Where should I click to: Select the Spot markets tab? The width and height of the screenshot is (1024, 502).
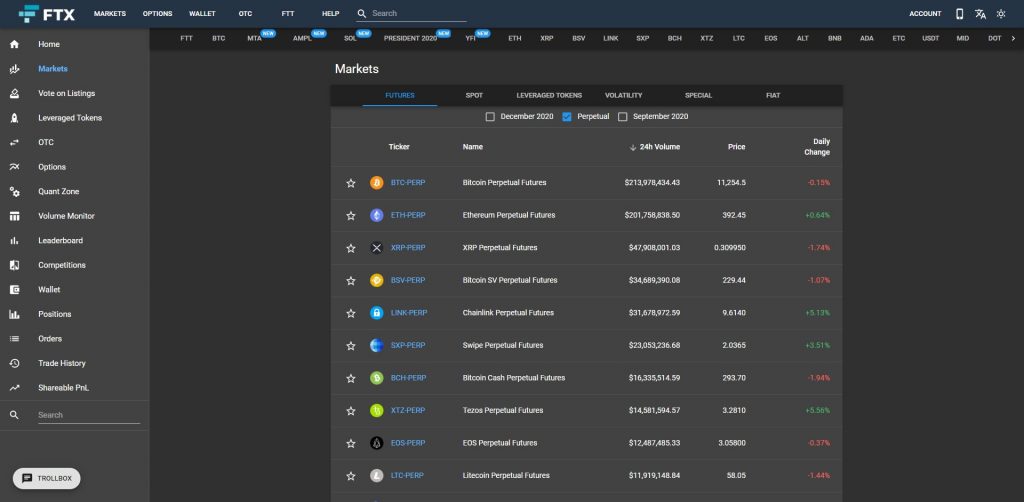(474, 95)
